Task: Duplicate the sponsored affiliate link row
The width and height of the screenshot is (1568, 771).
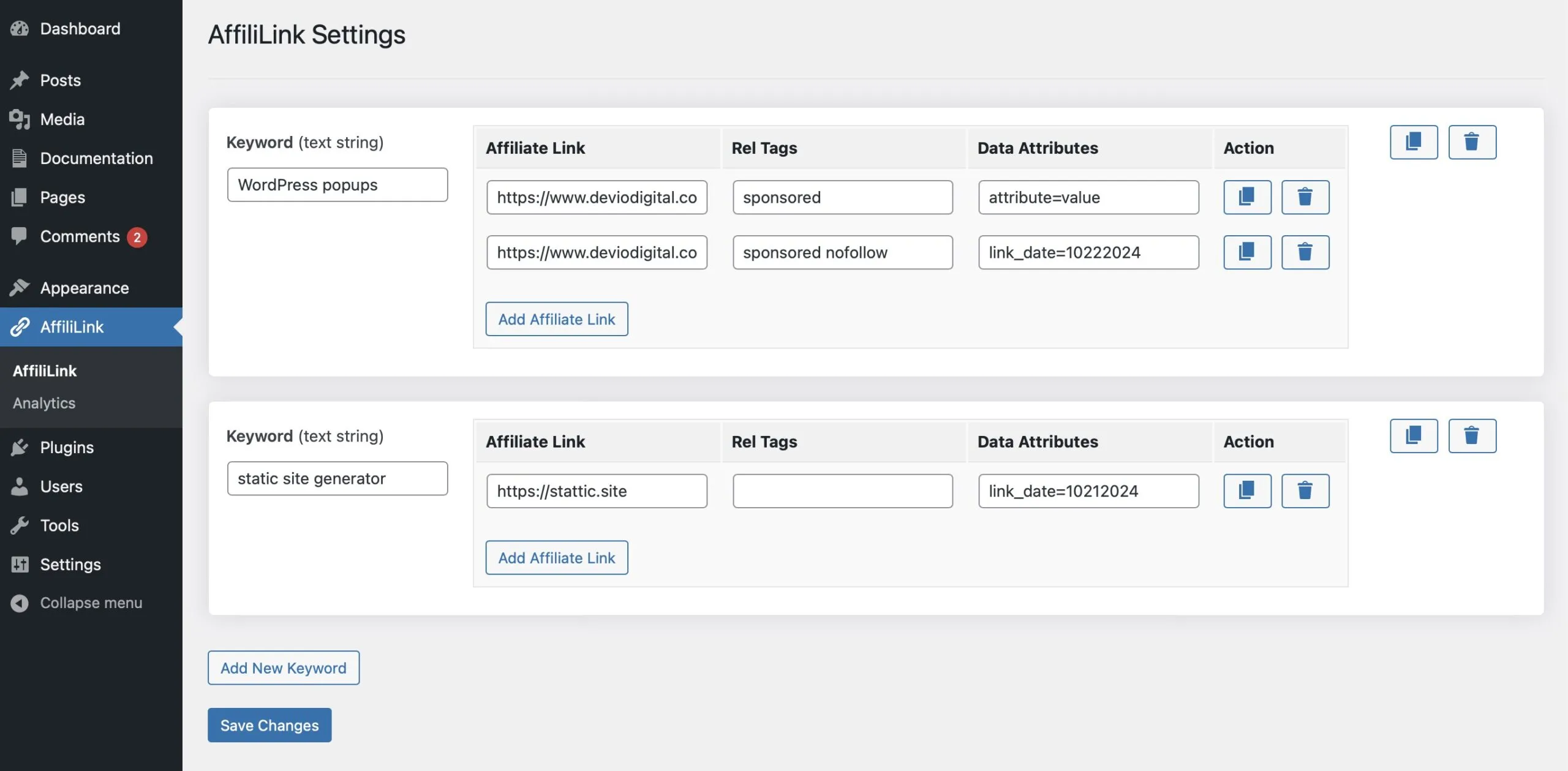Action: tap(1246, 197)
